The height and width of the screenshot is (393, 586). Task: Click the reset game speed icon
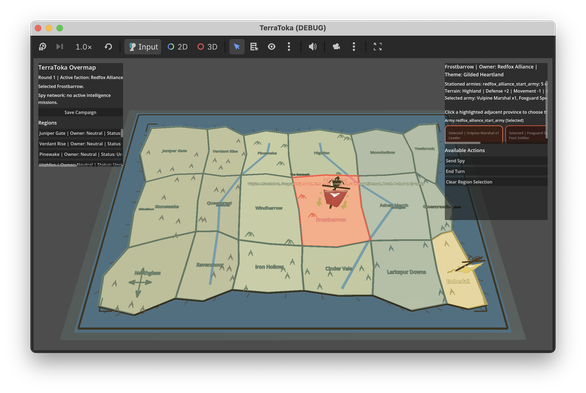108,47
